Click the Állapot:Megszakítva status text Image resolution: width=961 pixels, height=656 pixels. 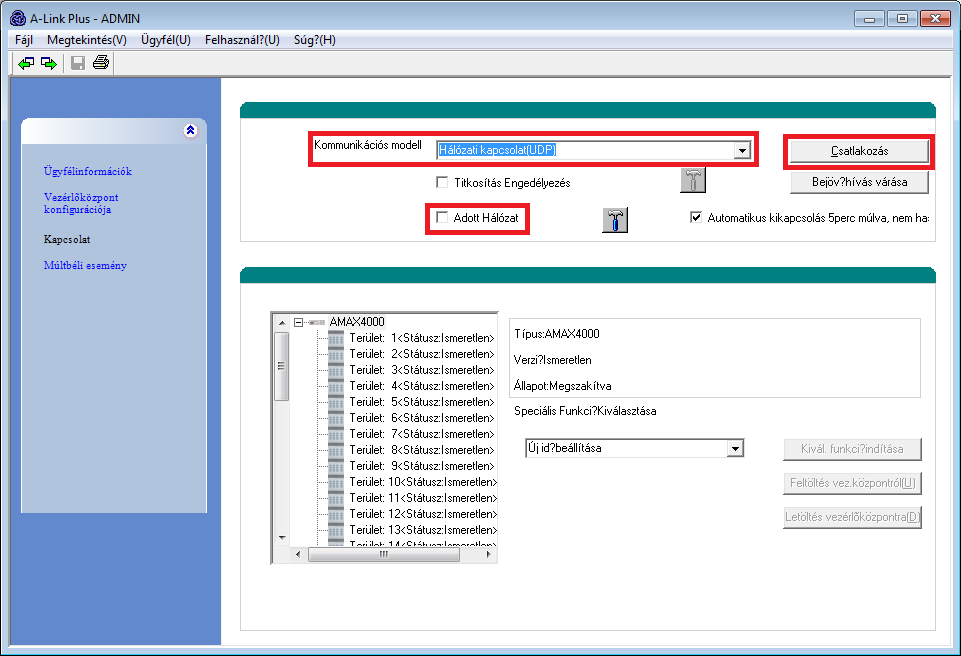click(x=562, y=386)
